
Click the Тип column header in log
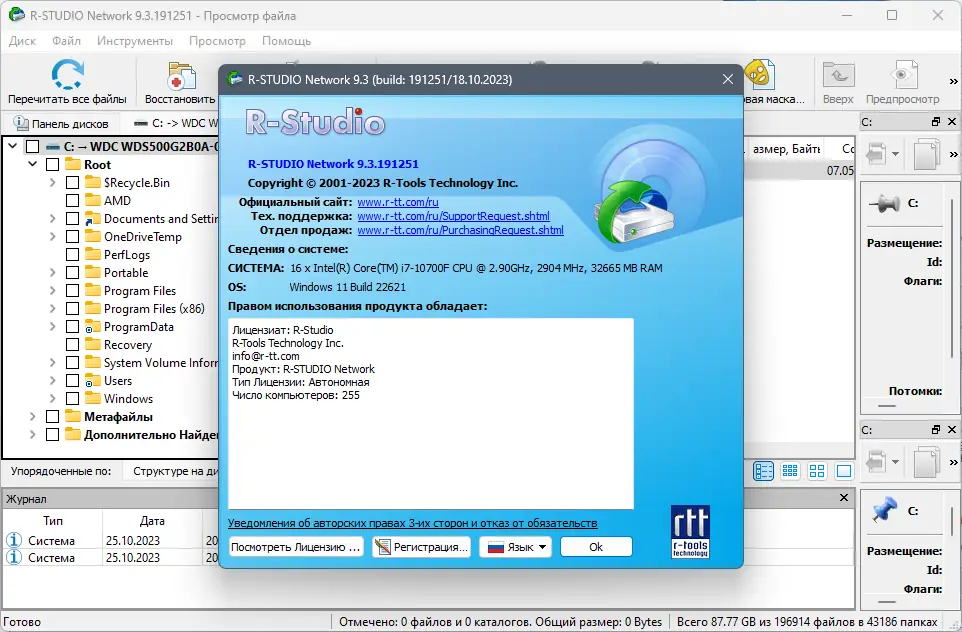pos(53,520)
